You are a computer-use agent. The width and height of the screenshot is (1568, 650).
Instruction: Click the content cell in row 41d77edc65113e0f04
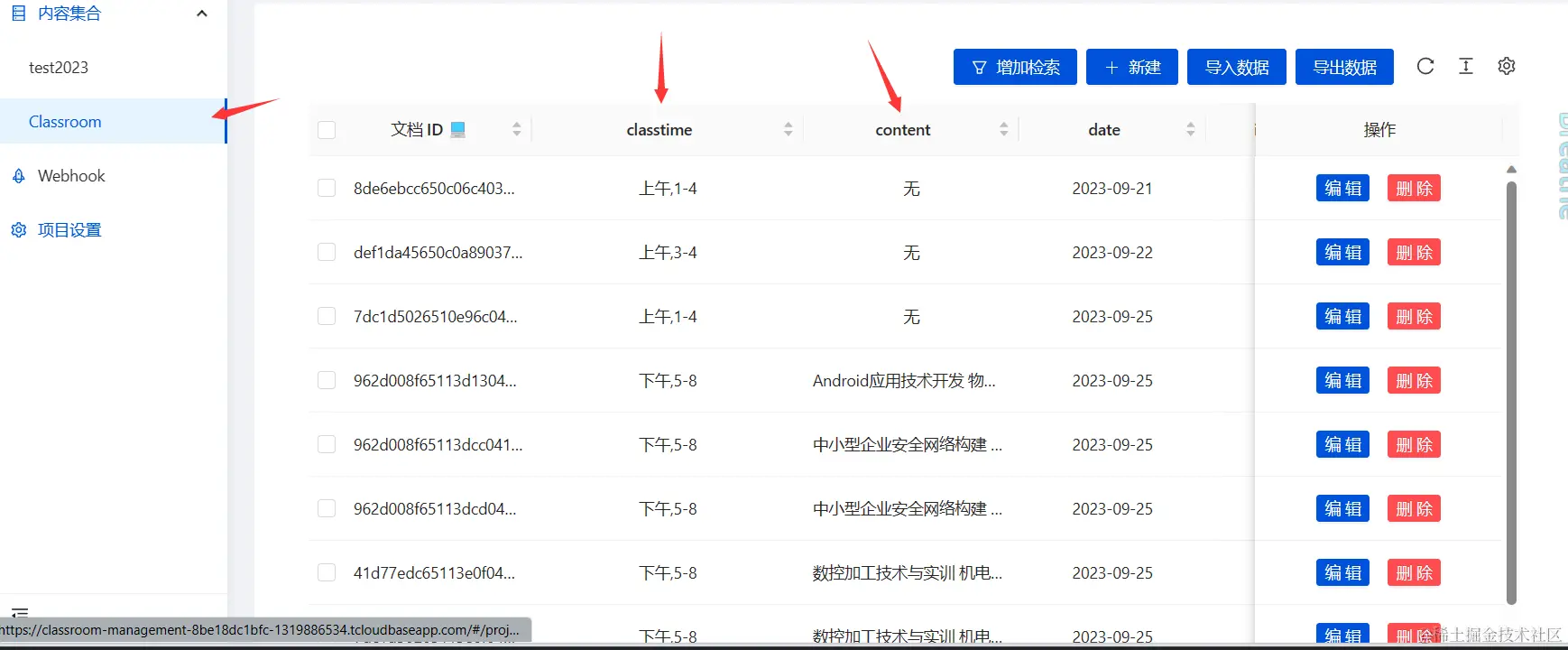[x=908, y=572]
